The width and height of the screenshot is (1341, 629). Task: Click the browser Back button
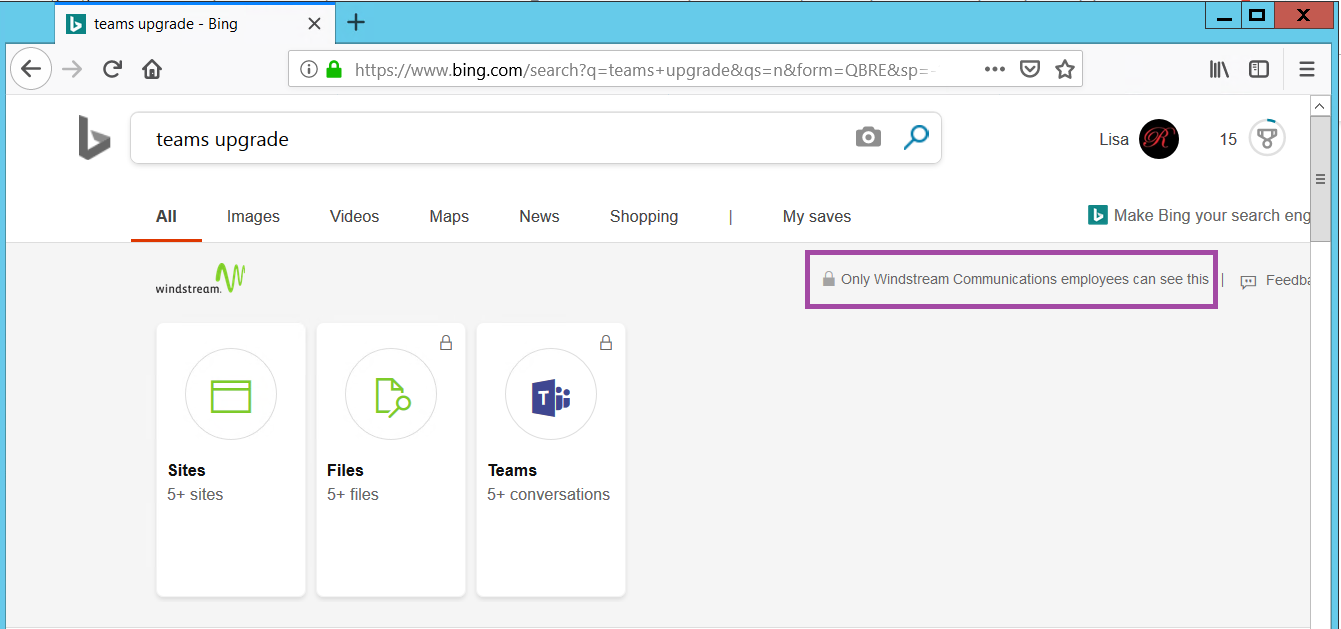pyautogui.click(x=31, y=69)
